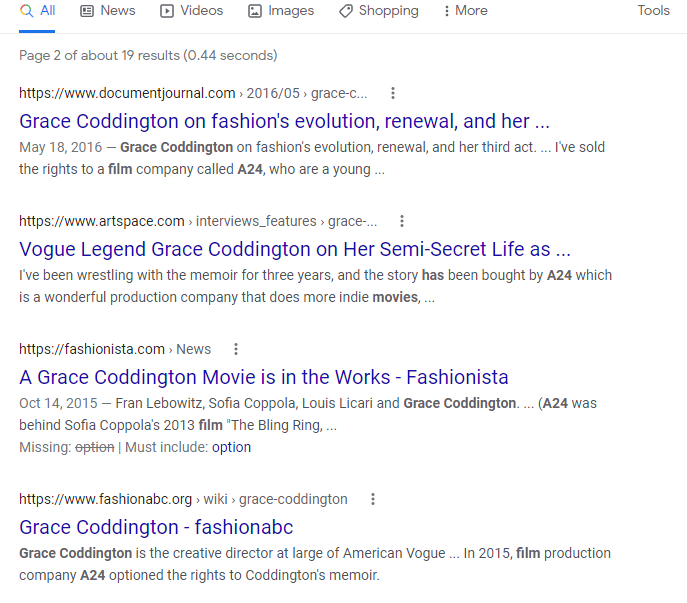Click the play icon for Videos
This screenshot has width=687, height=603.
click(x=166, y=11)
